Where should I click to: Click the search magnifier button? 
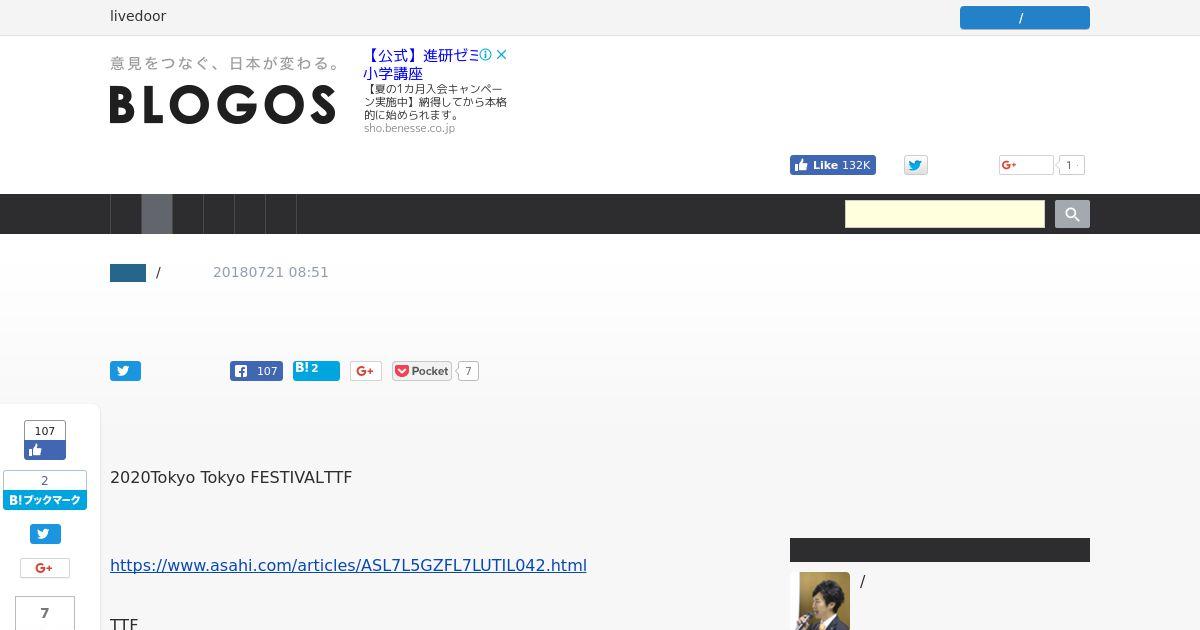1072,214
